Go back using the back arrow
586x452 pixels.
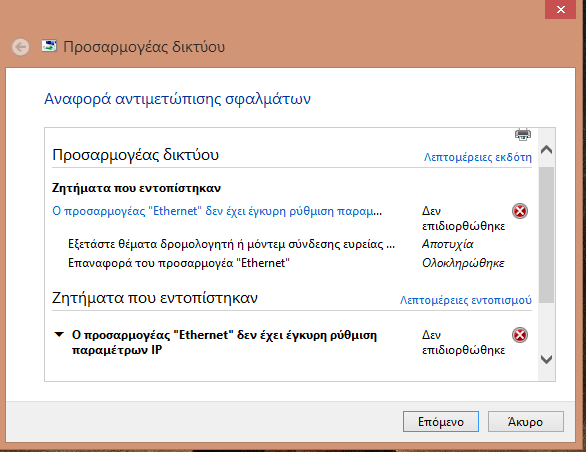pyautogui.click(x=21, y=47)
